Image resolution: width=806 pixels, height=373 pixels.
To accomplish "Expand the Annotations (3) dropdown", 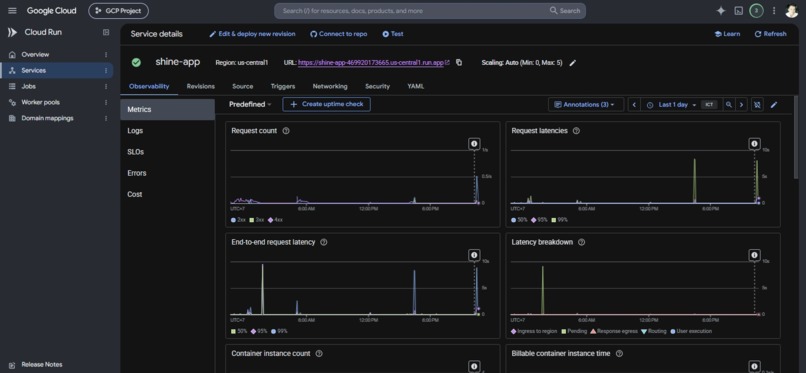I will [x=585, y=104].
